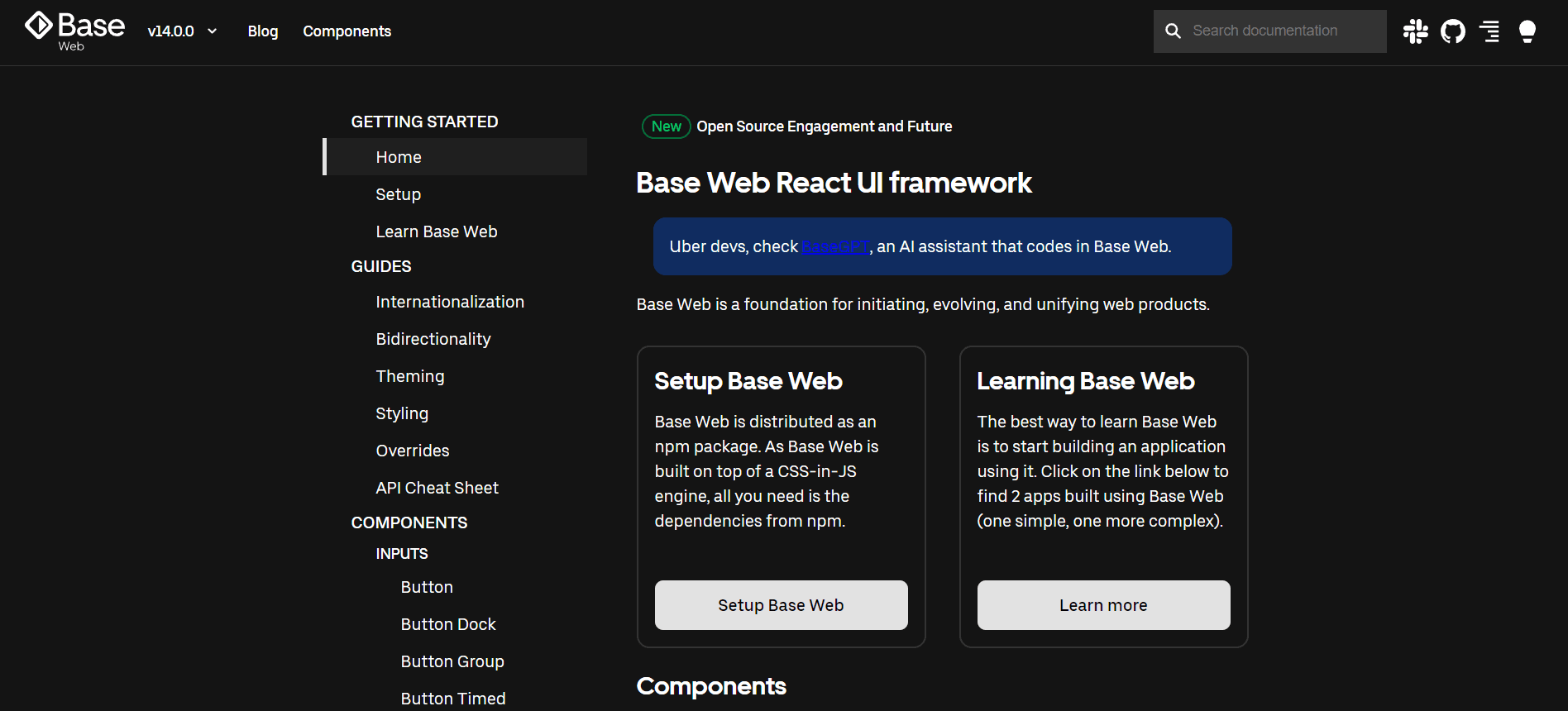Click the INPUTS subsection heading
Screen dimensions: 1568x711
(402, 554)
